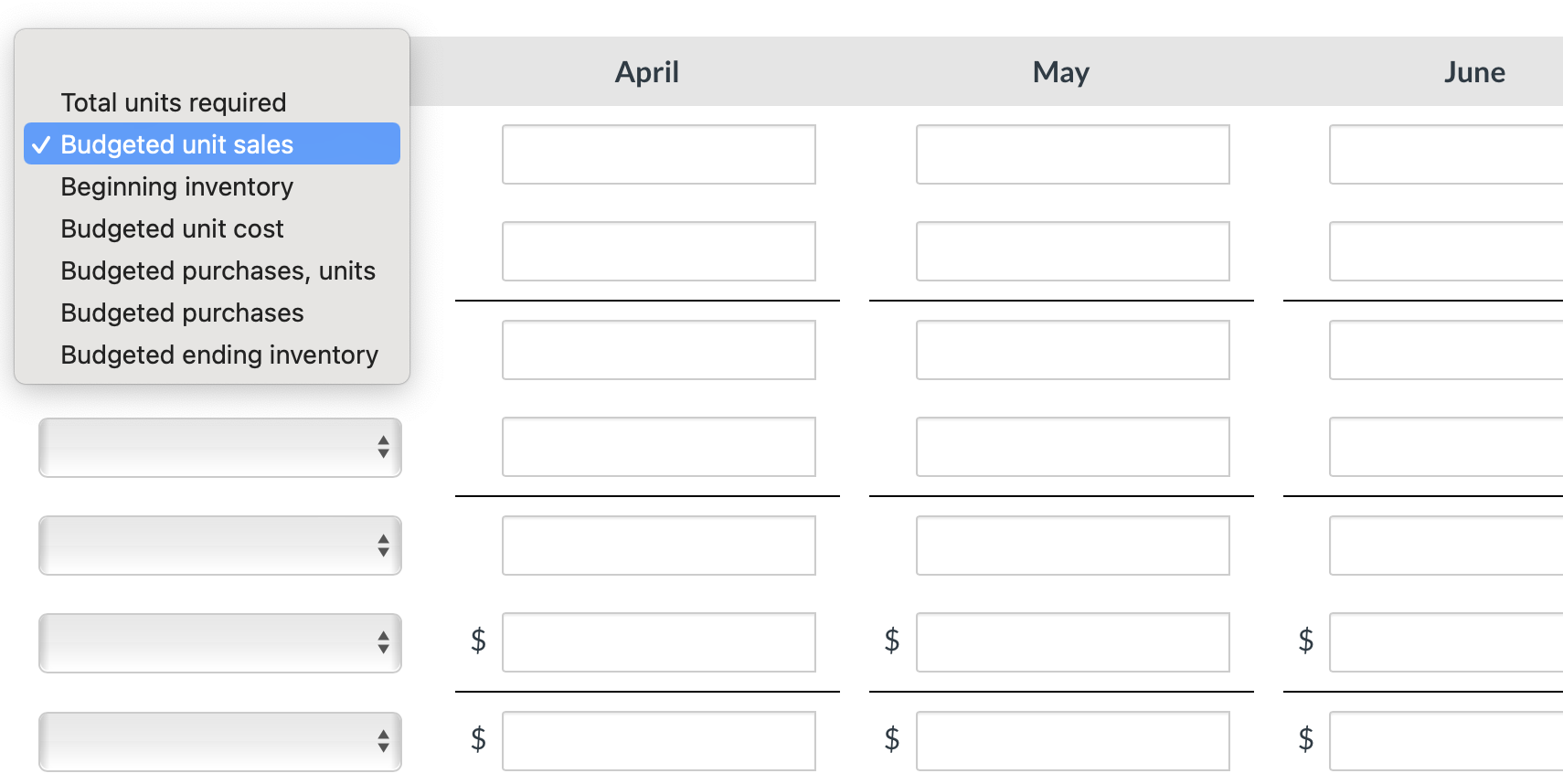Viewport: 1563px width, 784px height.
Task: Open the third row label dropdown selector
Action: pos(219,546)
